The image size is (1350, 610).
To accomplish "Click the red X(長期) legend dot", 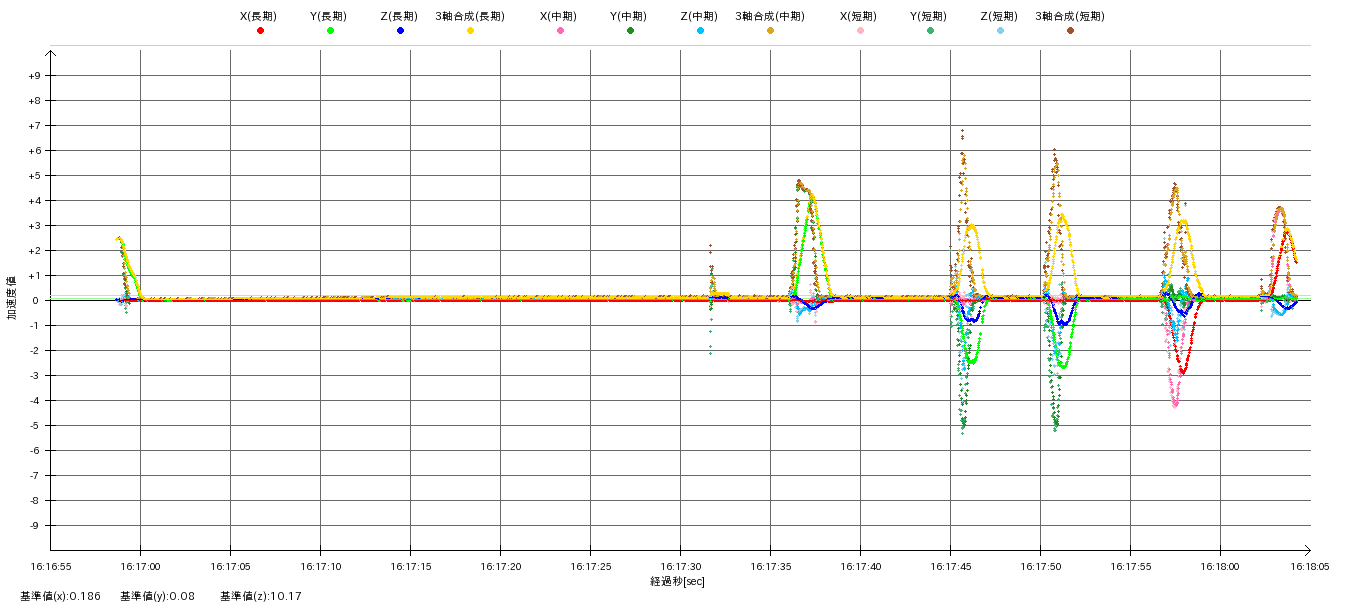I will point(260,31).
